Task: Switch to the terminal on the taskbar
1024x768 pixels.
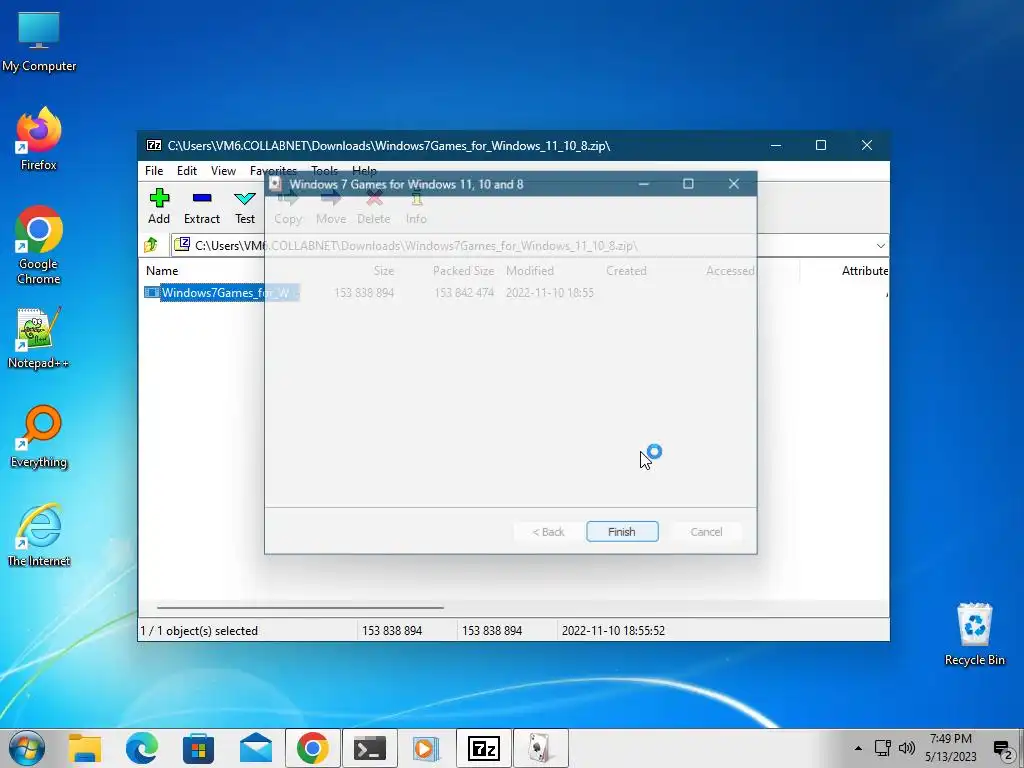Action: [x=370, y=748]
